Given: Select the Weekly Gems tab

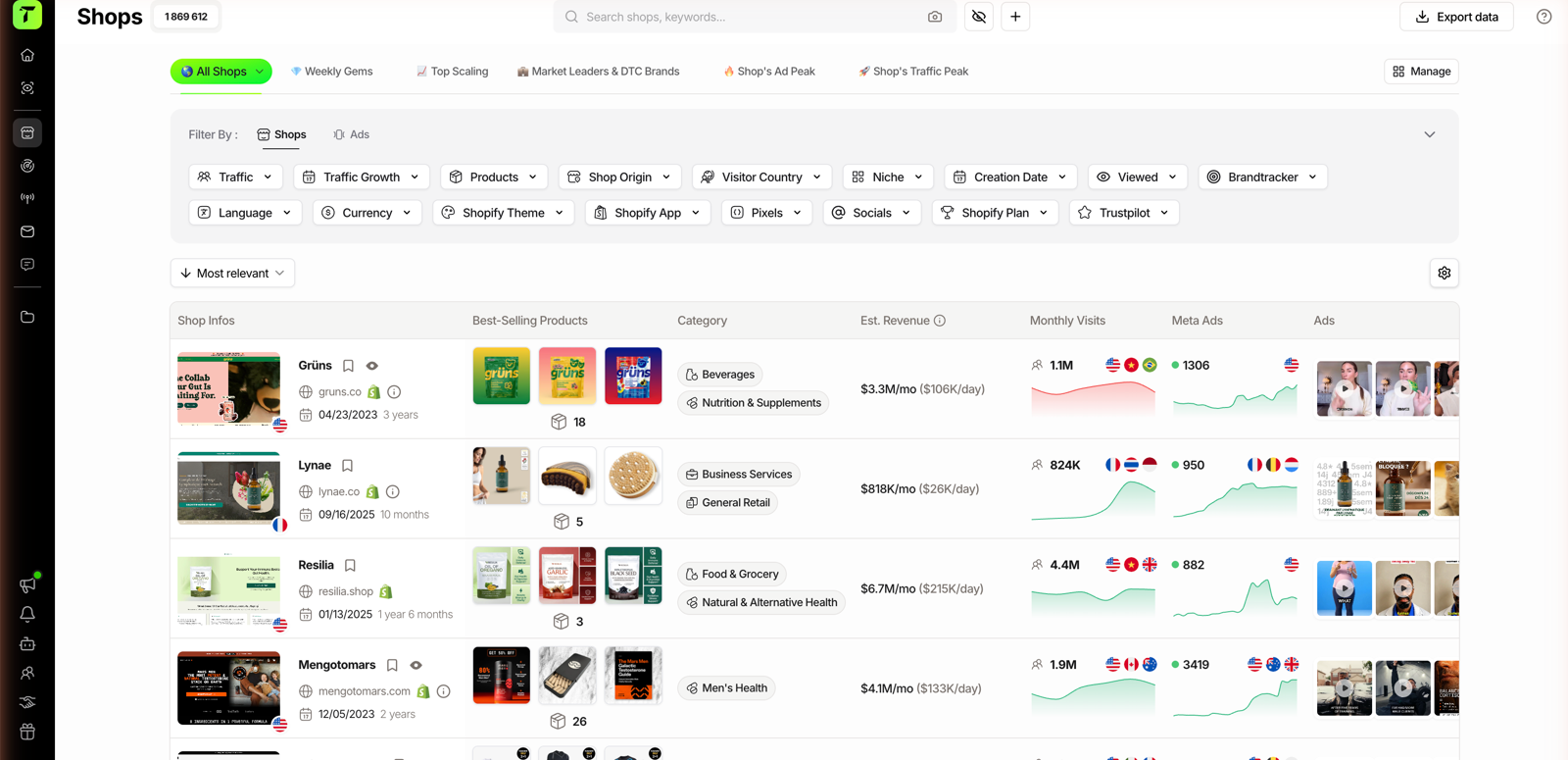Looking at the screenshot, I should click(331, 72).
